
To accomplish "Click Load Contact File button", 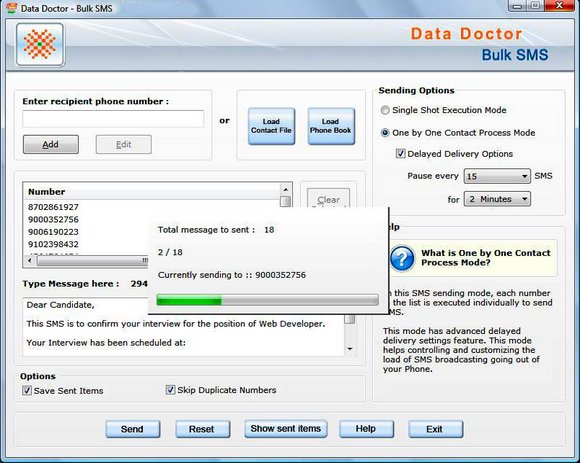I will point(271,126).
